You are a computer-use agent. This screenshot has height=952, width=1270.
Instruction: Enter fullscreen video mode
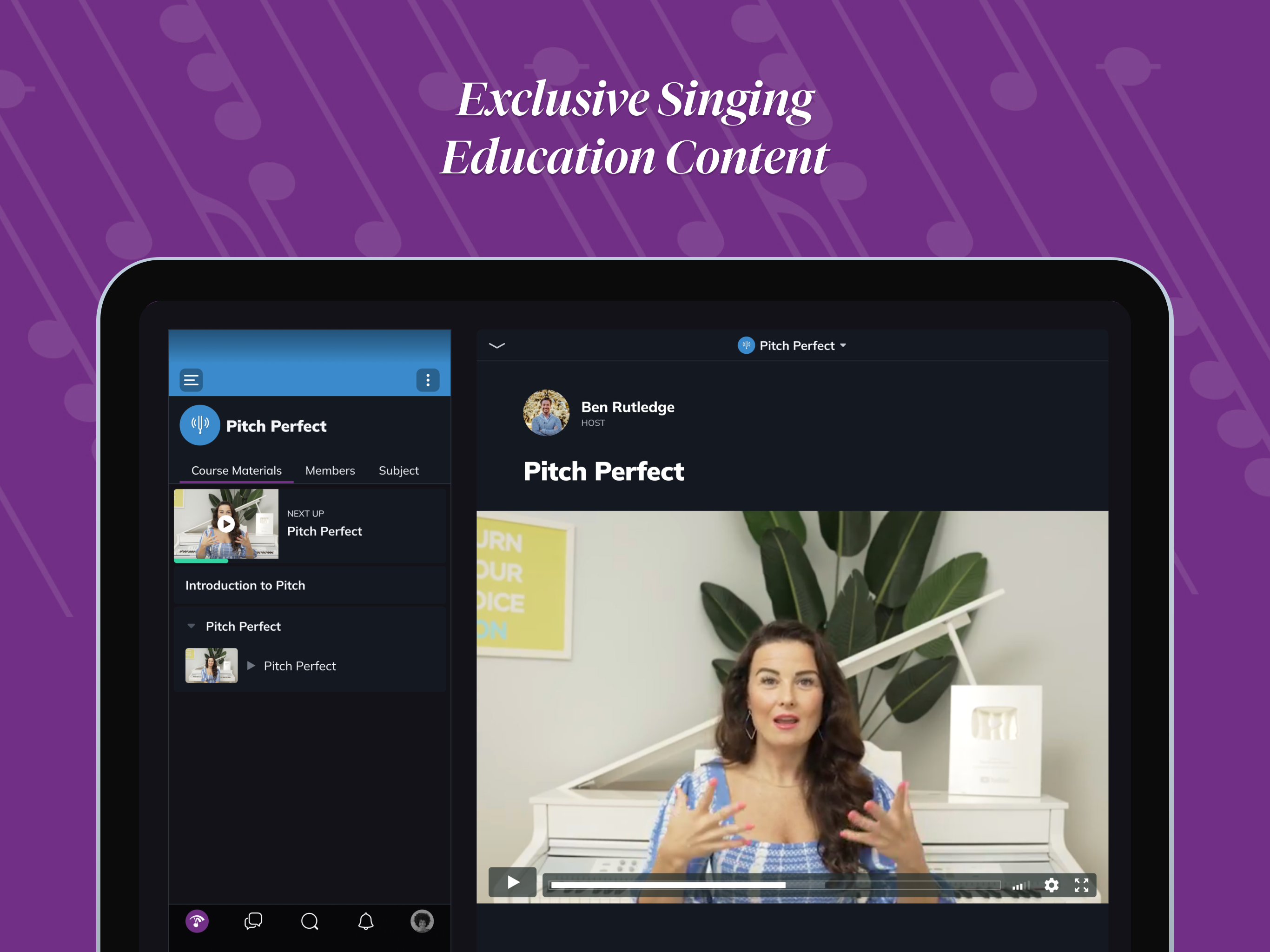click(x=1082, y=885)
